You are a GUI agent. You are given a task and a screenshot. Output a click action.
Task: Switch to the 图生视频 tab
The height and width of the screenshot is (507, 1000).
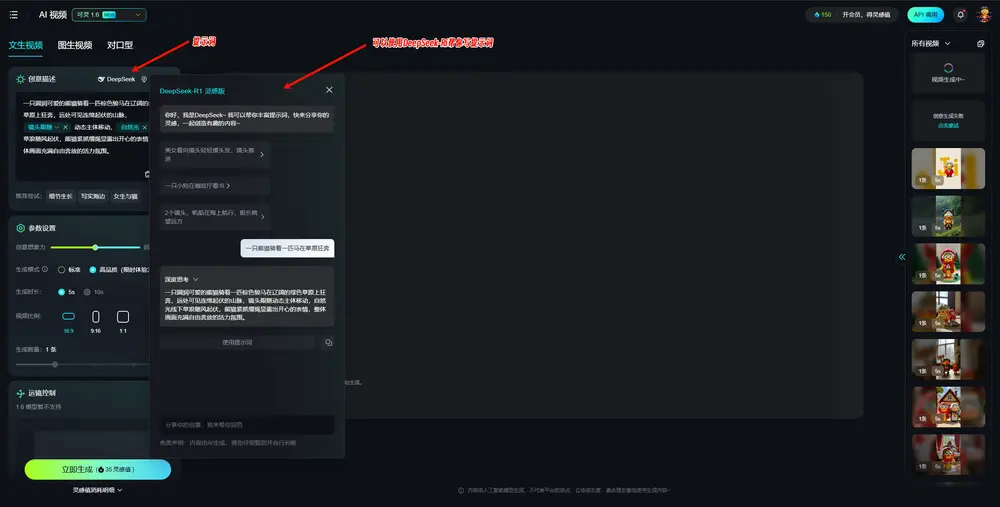75,45
